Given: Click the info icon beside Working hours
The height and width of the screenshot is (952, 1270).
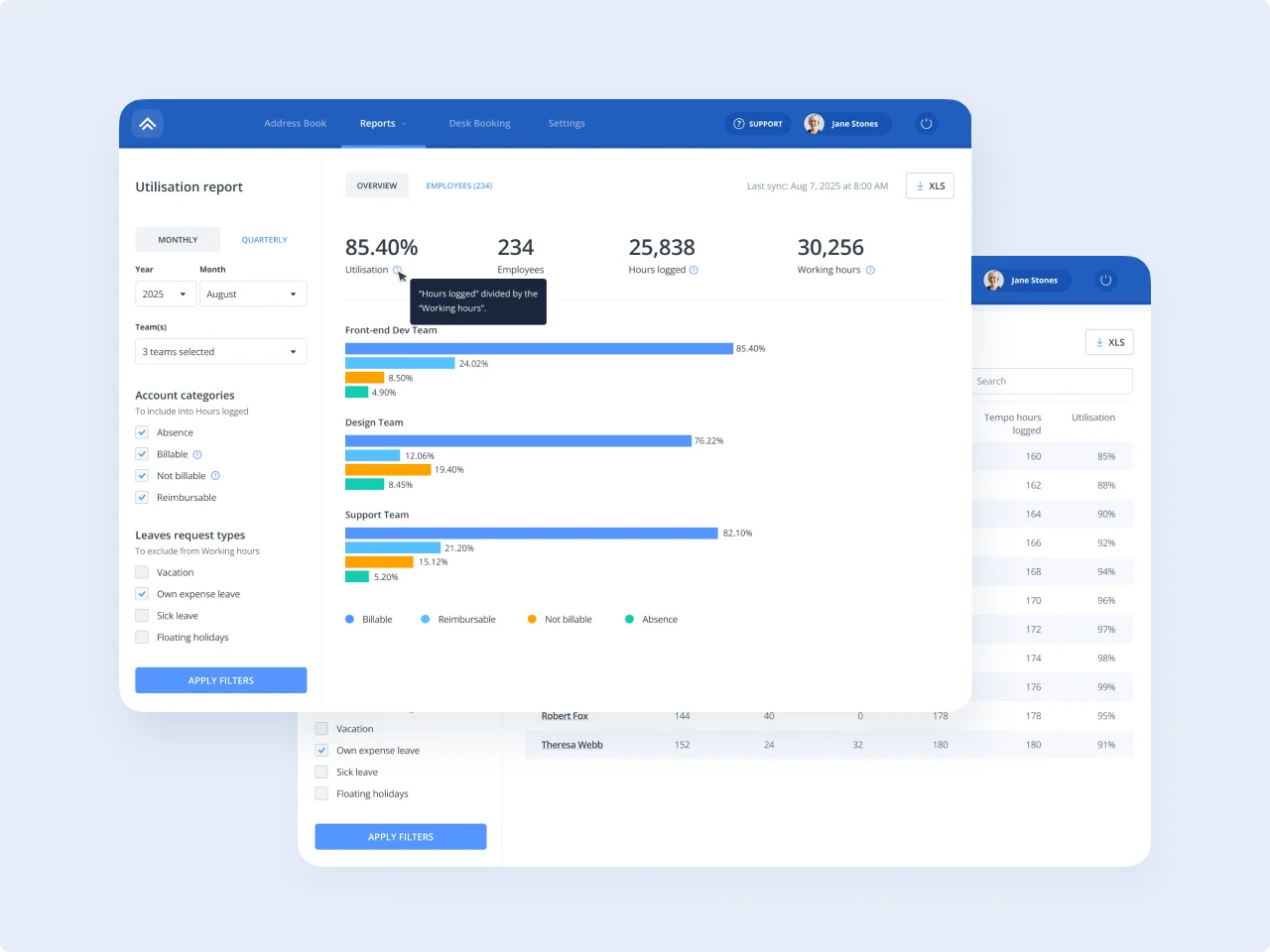Looking at the screenshot, I should pyautogui.click(x=870, y=270).
